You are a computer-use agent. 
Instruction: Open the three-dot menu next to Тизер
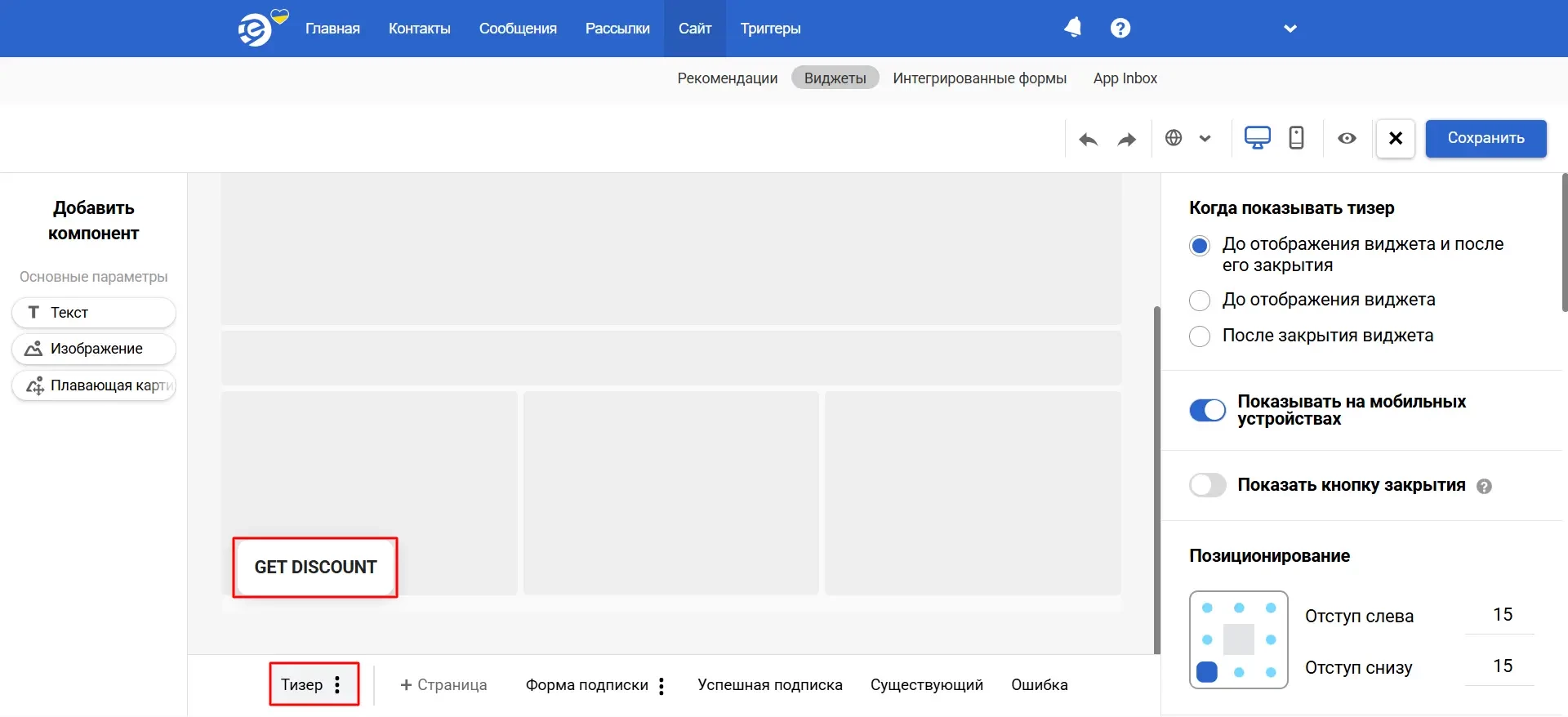point(337,685)
